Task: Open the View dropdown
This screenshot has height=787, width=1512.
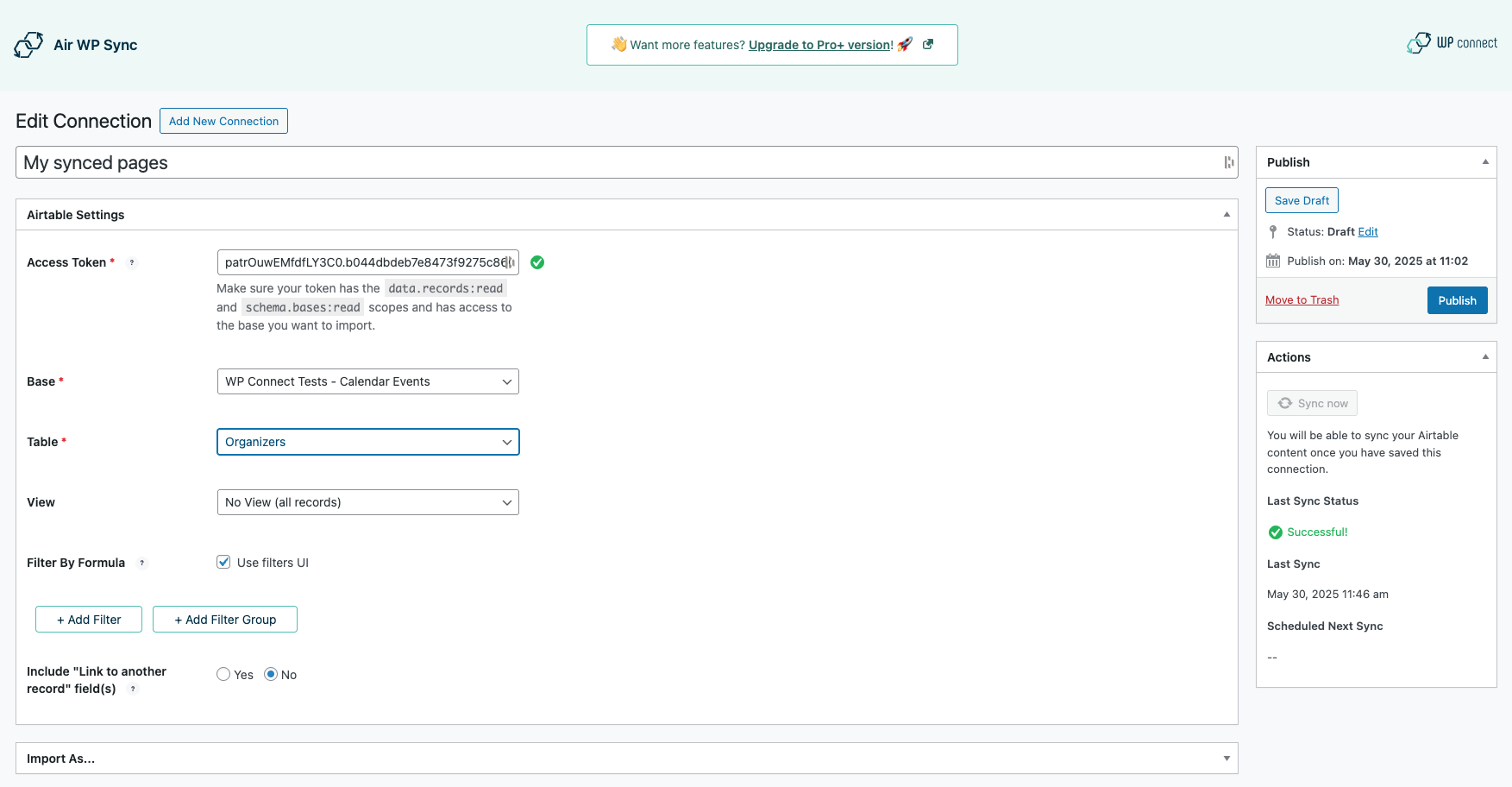Action: point(368,502)
